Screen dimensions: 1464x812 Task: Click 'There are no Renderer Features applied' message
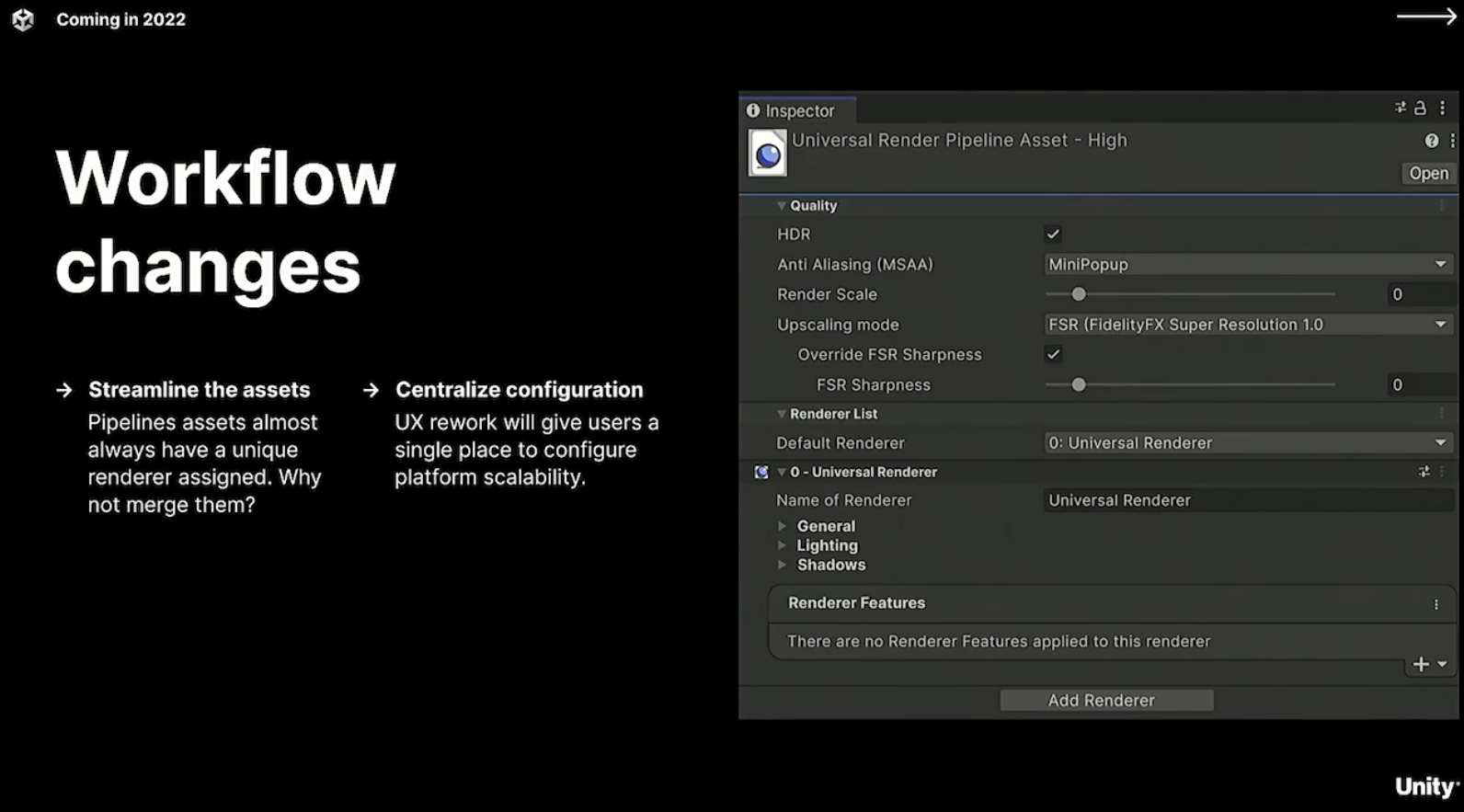point(999,641)
